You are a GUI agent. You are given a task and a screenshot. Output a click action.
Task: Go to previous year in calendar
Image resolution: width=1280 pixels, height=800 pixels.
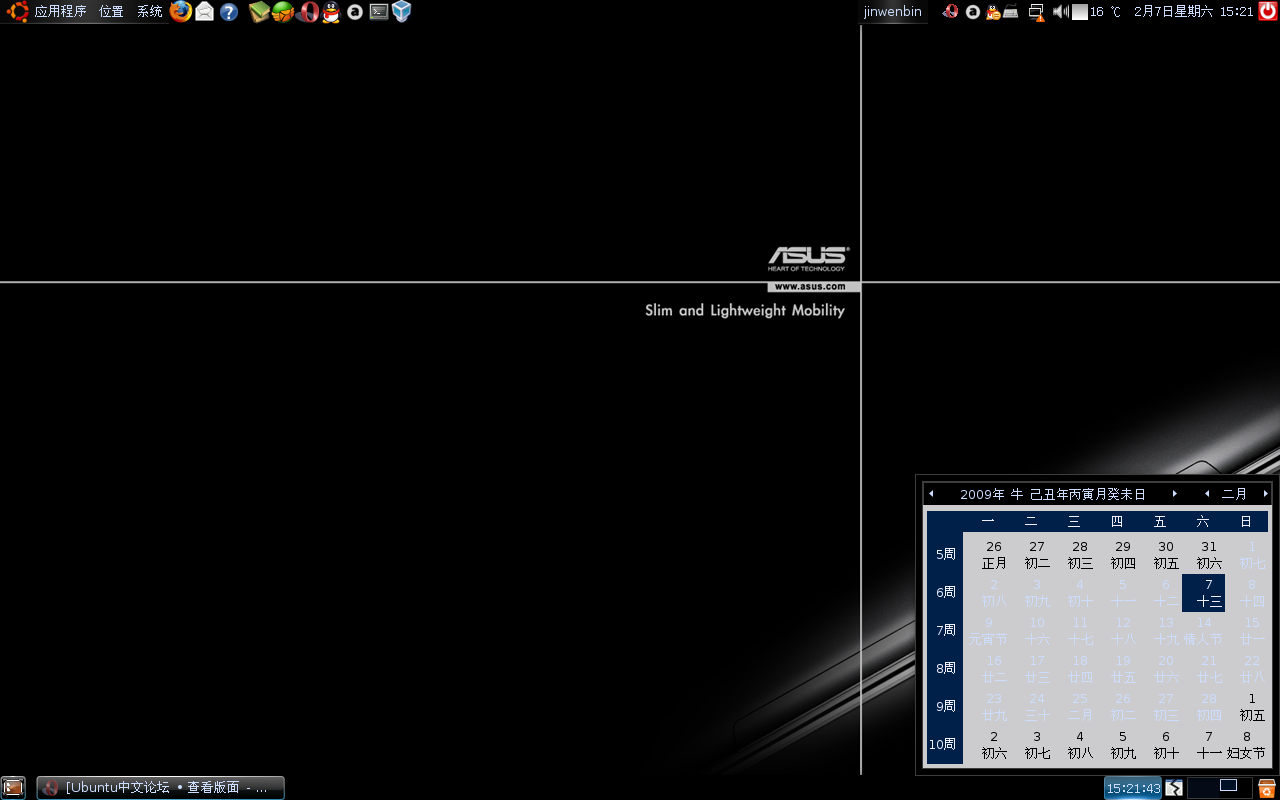[931, 494]
